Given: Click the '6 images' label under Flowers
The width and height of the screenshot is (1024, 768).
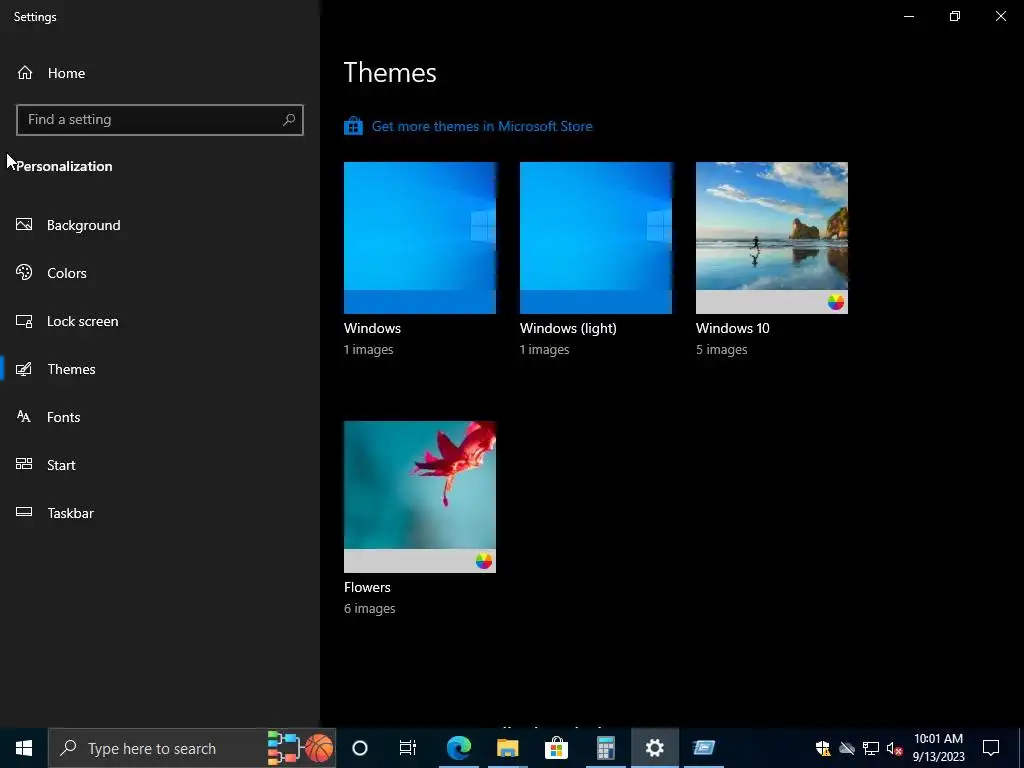Looking at the screenshot, I should [370, 609].
